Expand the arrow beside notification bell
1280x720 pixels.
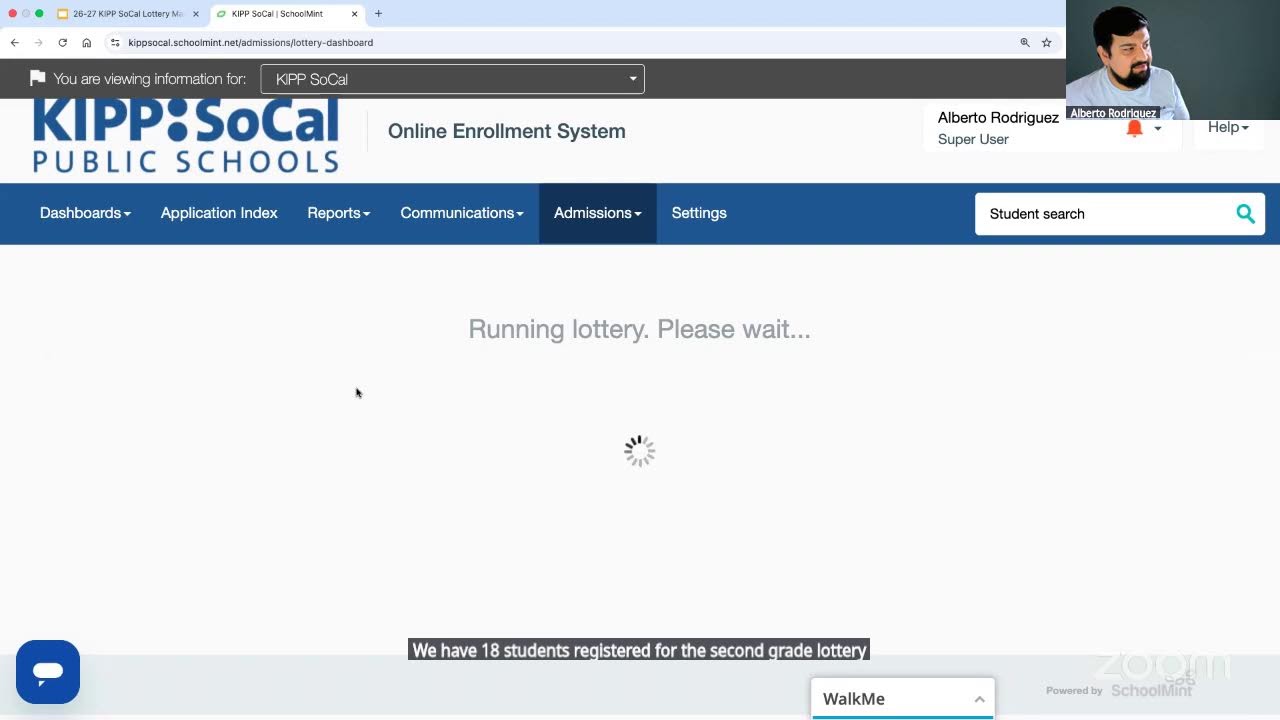tap(1157, 128)
